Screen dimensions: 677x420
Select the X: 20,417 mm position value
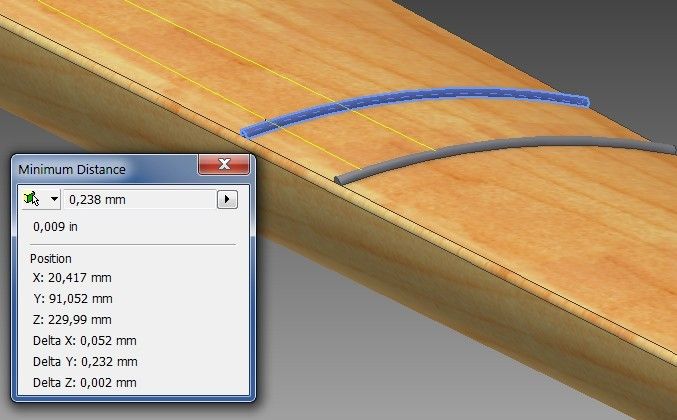click(72, 278)
